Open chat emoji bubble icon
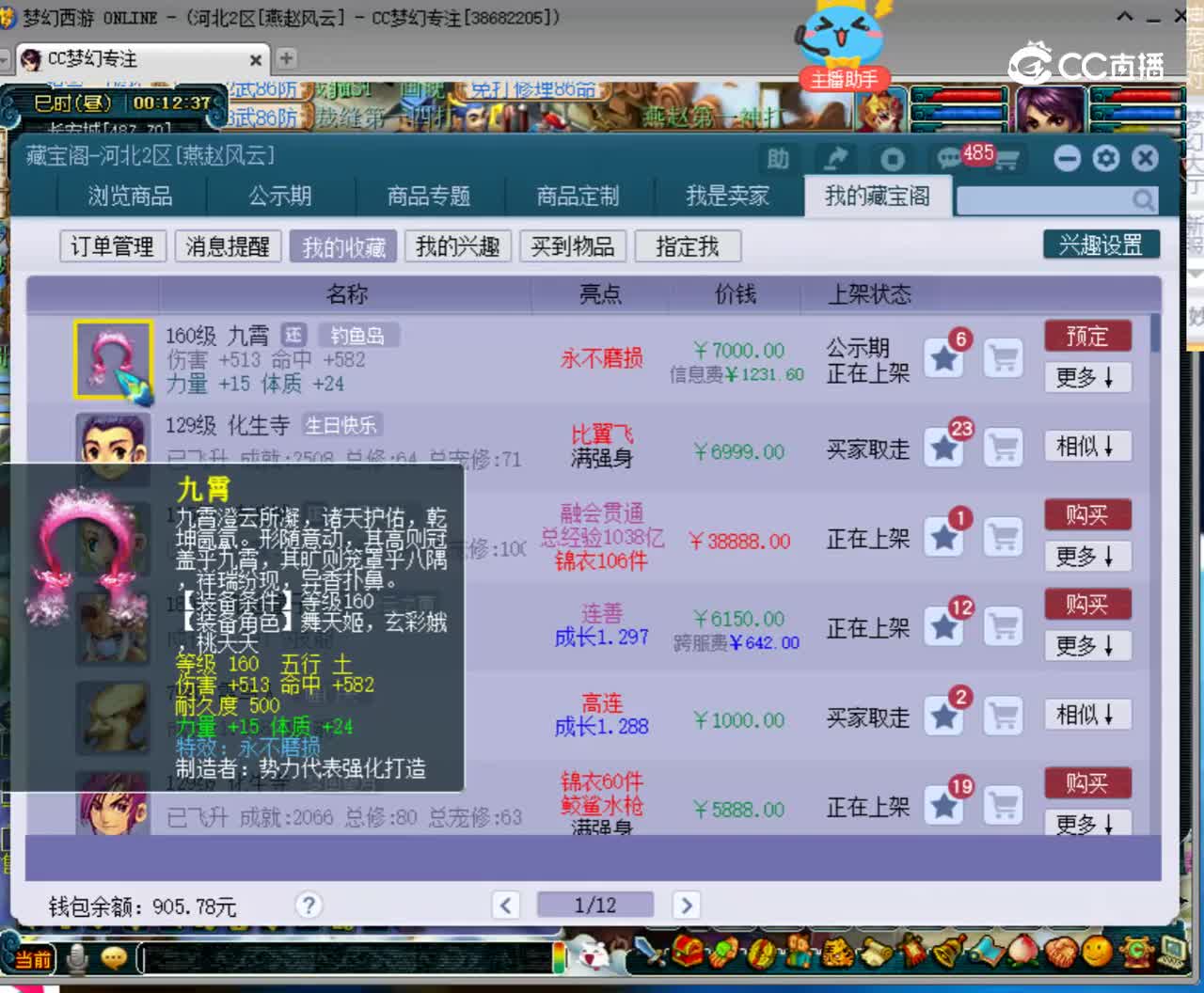 click(x=114, y=959)
